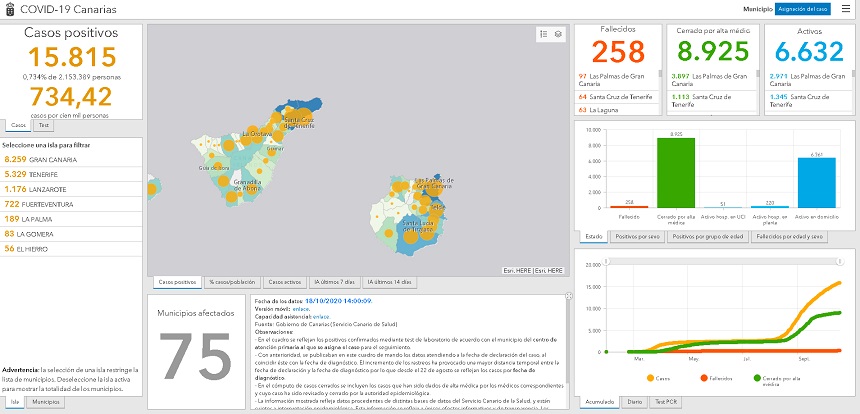The width and height of the screenshot is (860, 414).
Task: Filter by island GRAN CANARIA
Action: (x=40, y=158)
